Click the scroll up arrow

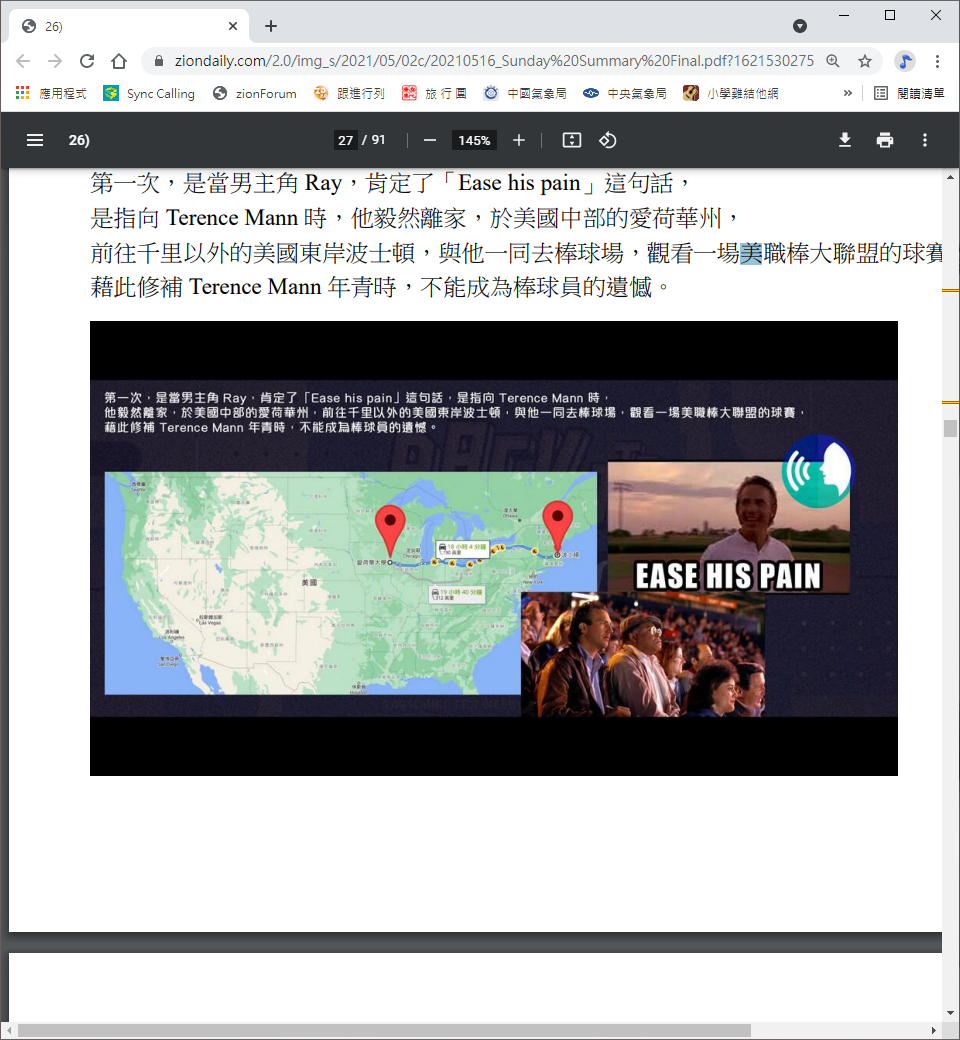951,178
